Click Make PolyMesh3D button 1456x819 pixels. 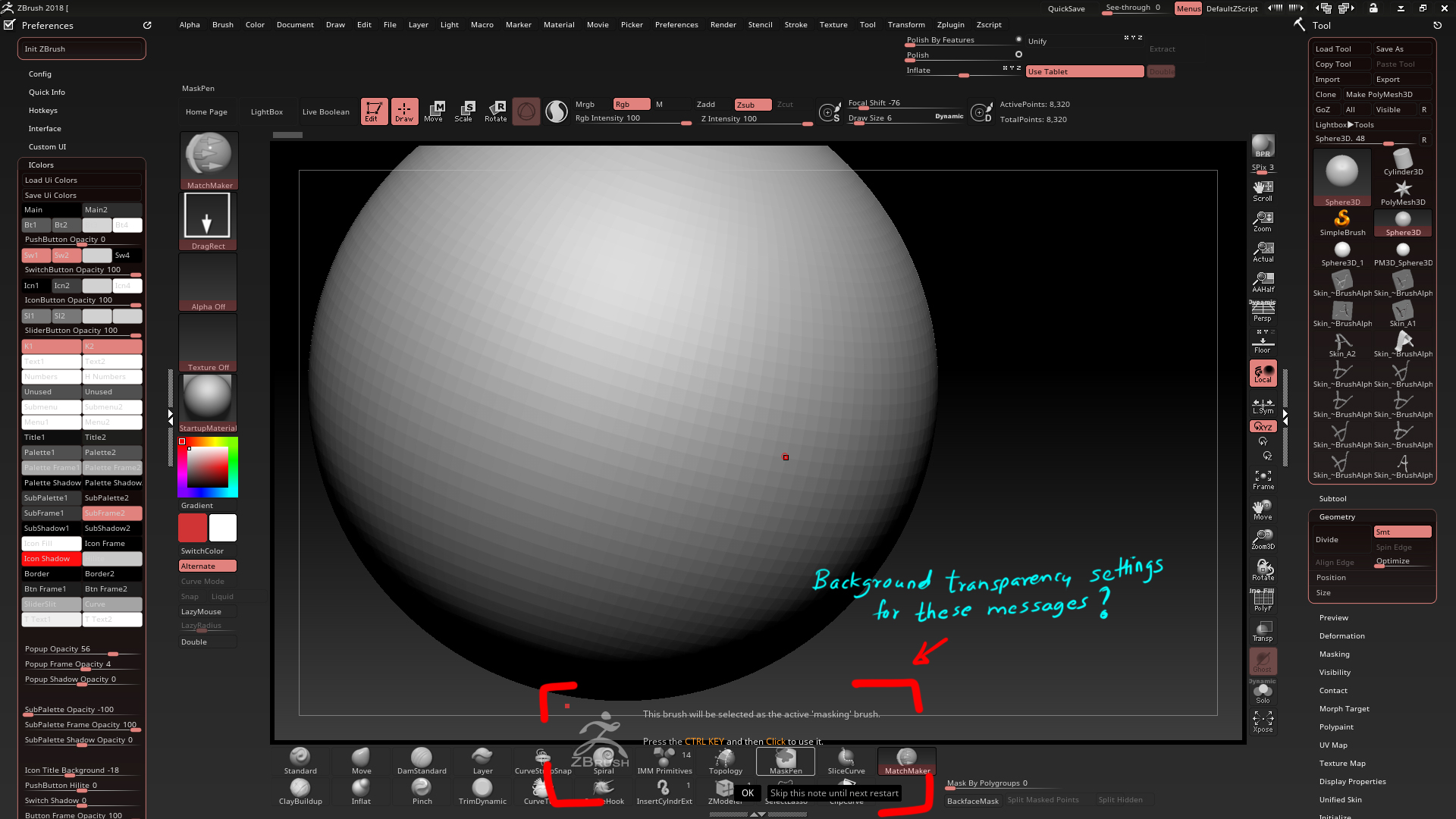click(x=1387, y=95)
